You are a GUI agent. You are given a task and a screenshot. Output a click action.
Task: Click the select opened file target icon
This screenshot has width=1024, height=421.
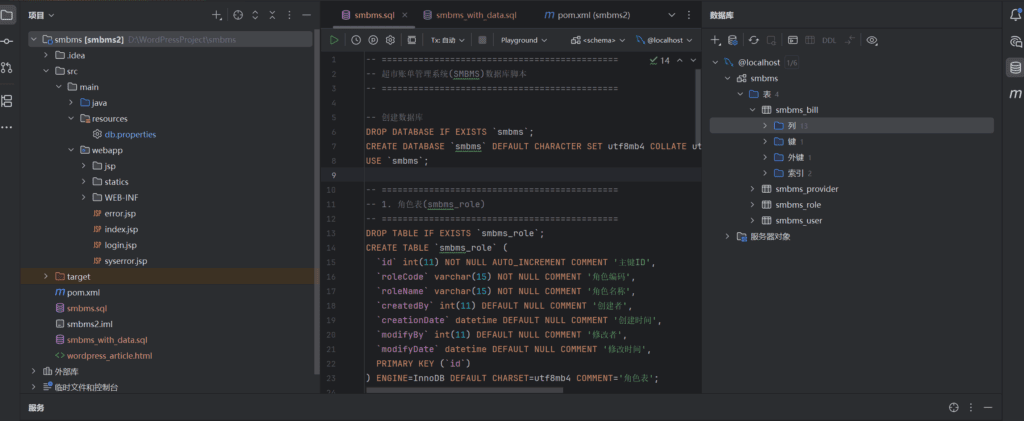(238, 16)
